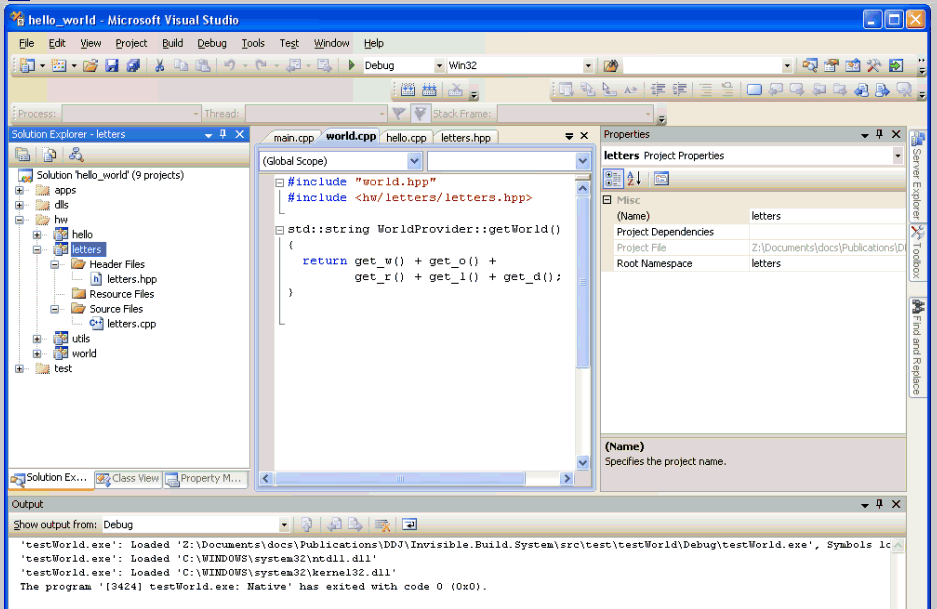Open the Build menu
Viewport: 937px width, 609px height.
(x=172, y=43)
